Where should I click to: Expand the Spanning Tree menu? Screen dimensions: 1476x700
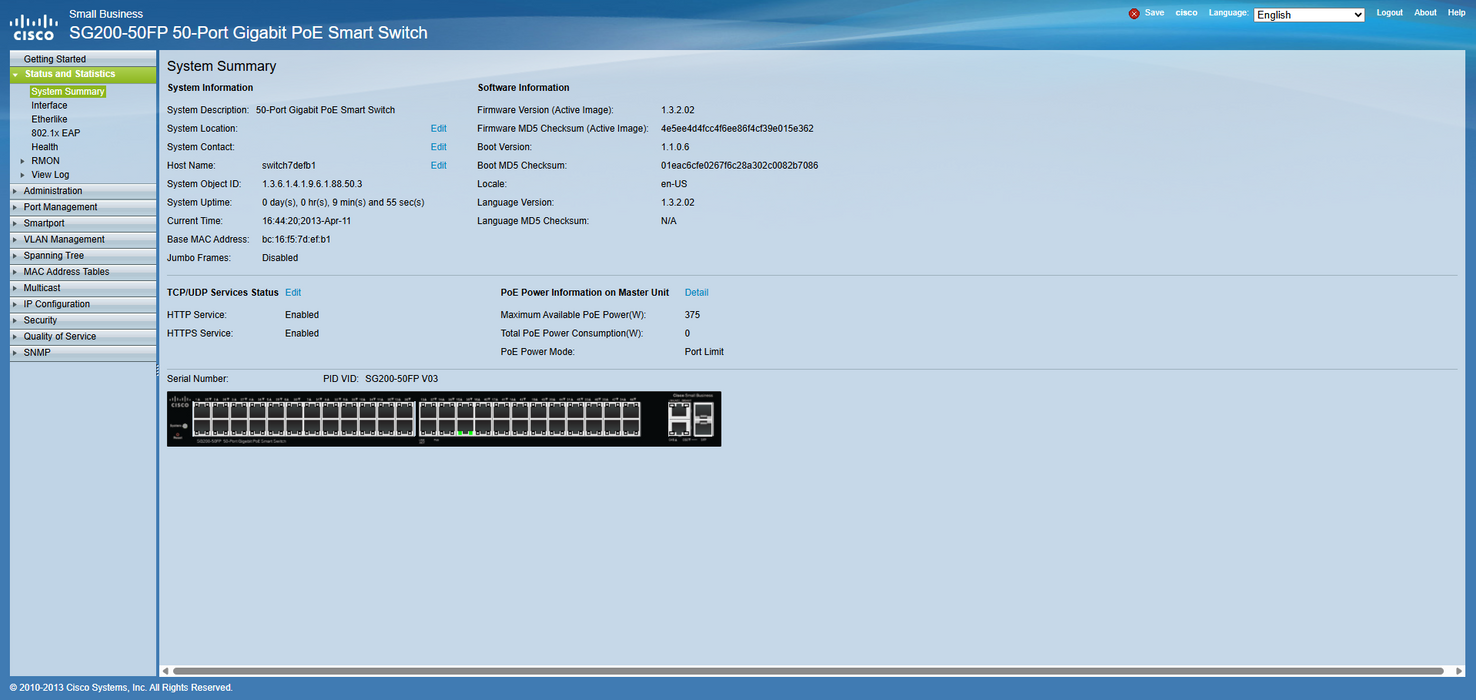(x=83, y=255)
